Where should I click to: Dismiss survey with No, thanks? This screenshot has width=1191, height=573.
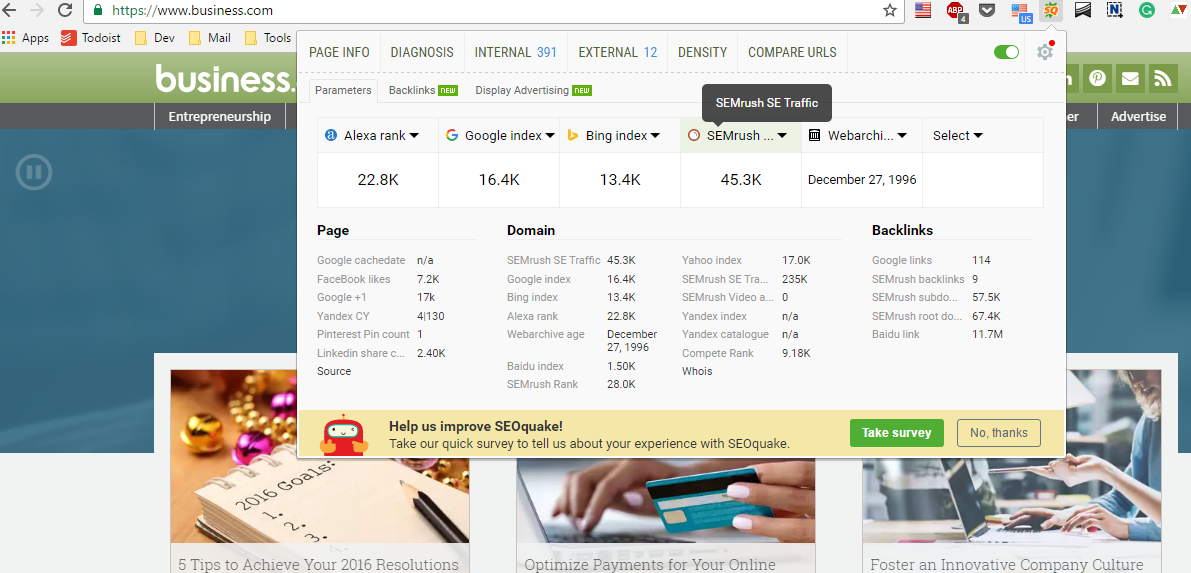pyautogui.click(x=999, y=432)
